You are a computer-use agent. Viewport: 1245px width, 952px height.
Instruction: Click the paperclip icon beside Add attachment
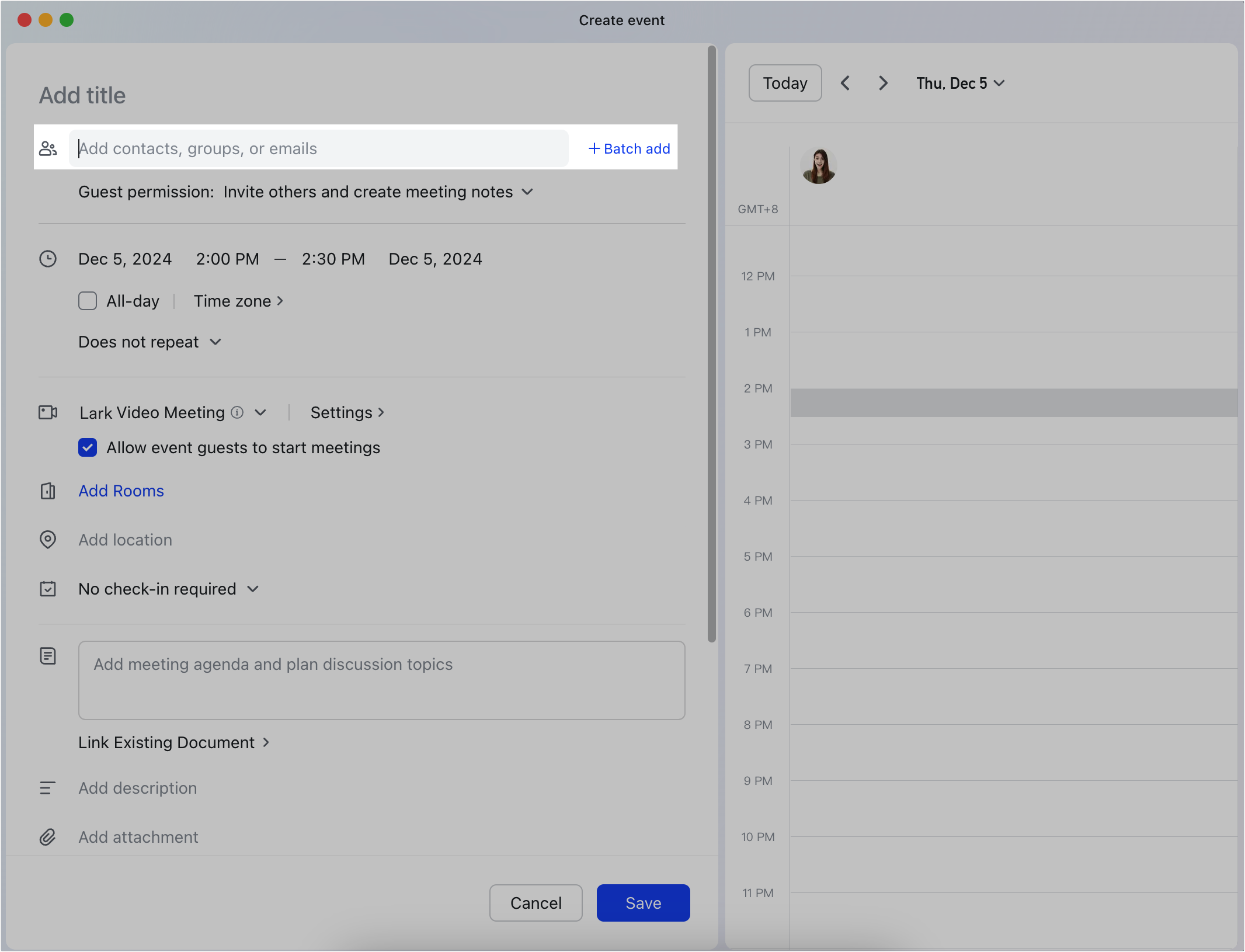pyautogui.click(x=48, y=837)
